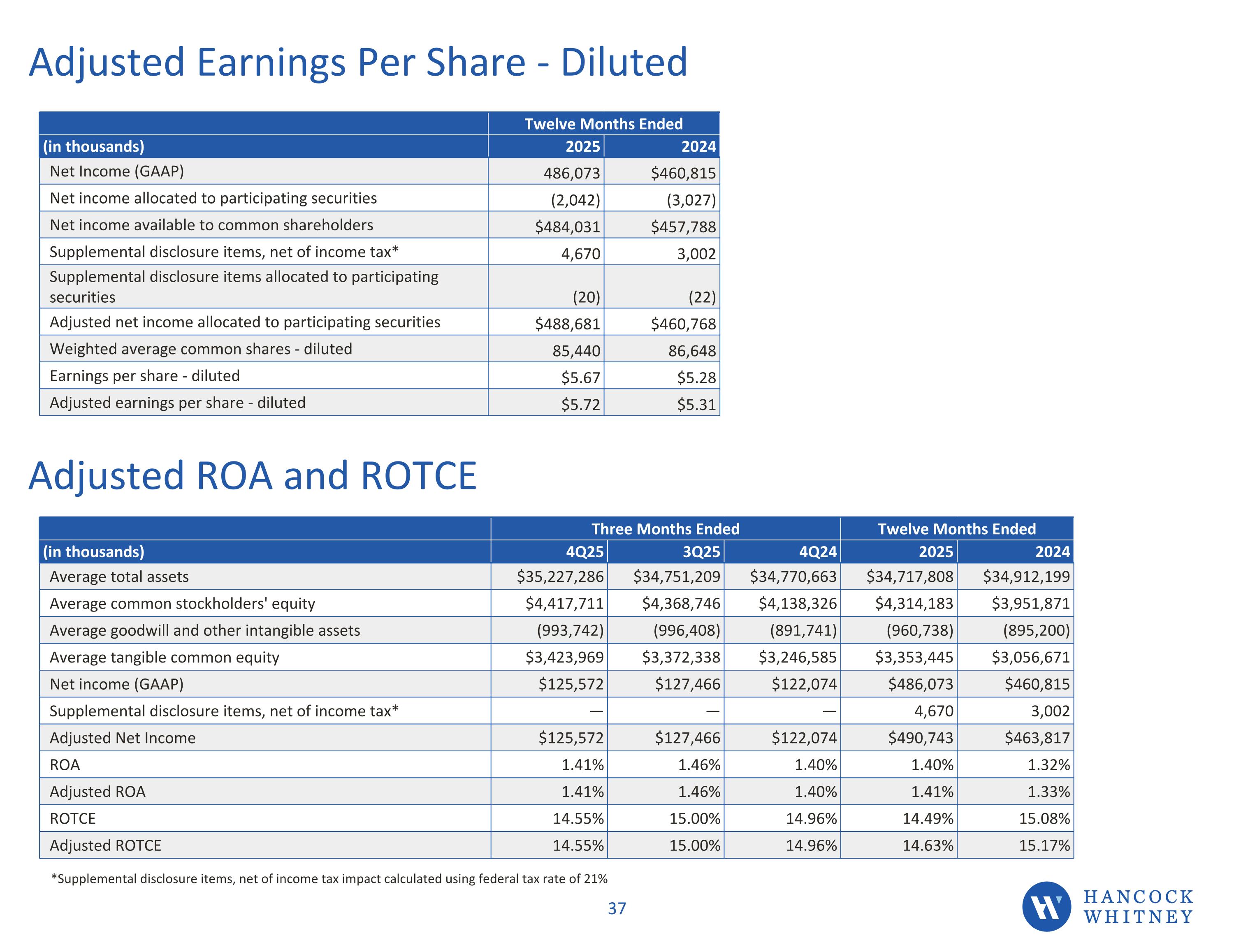
Task: Click the supplemental disclosure footnote text
Action: point(329,879)
